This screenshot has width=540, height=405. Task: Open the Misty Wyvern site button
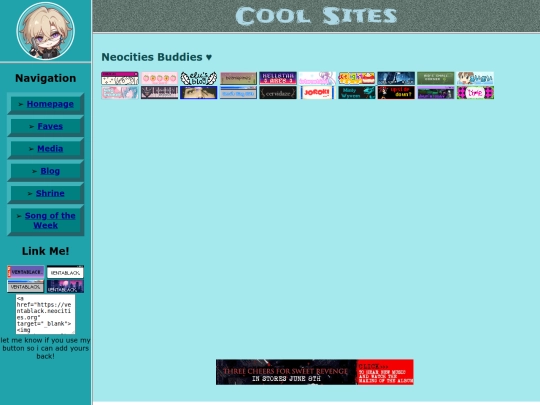[357, 93]
